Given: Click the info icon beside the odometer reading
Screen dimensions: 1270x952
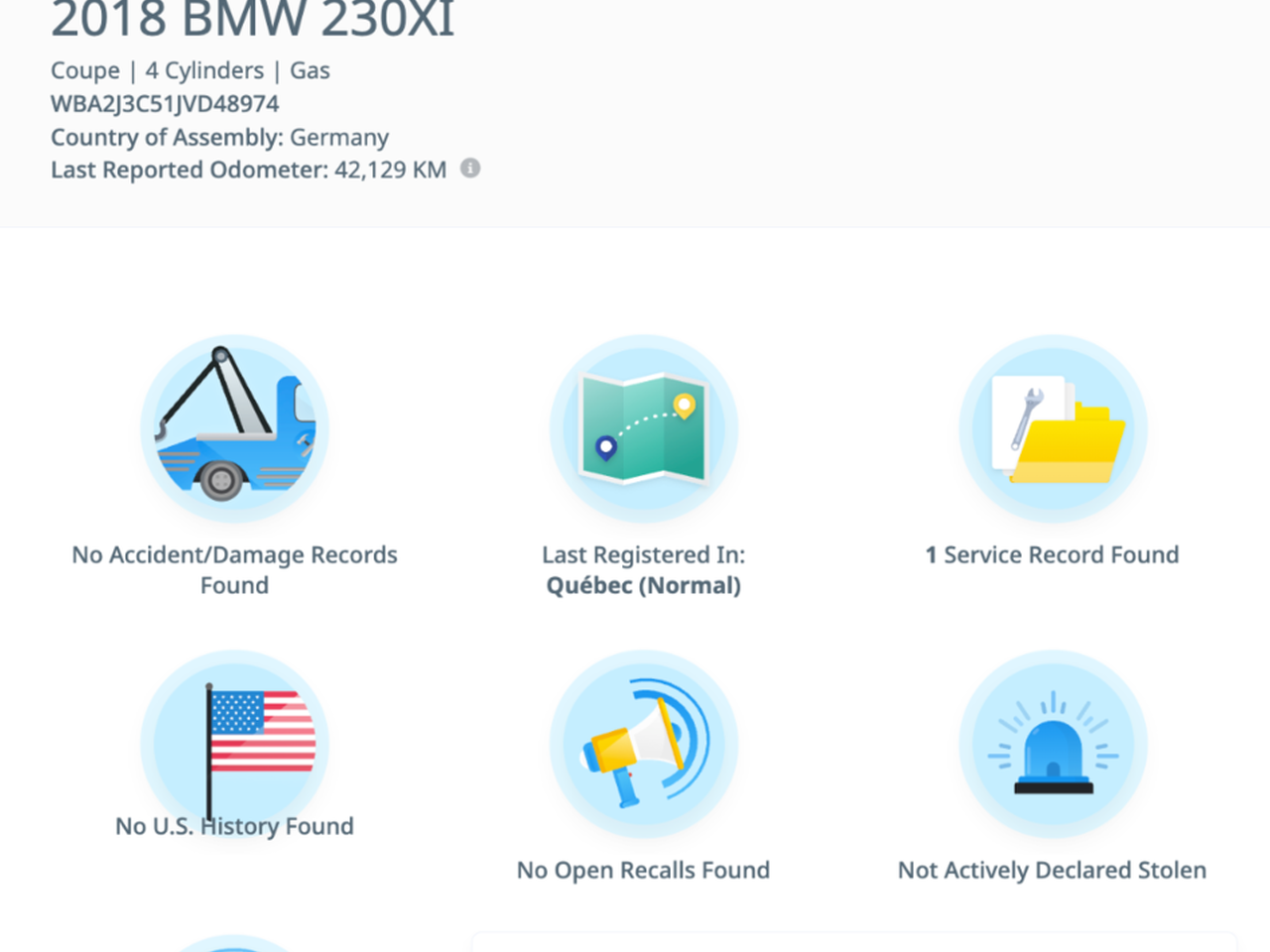Looking at the screenshot, I should (x=470, y=169).
